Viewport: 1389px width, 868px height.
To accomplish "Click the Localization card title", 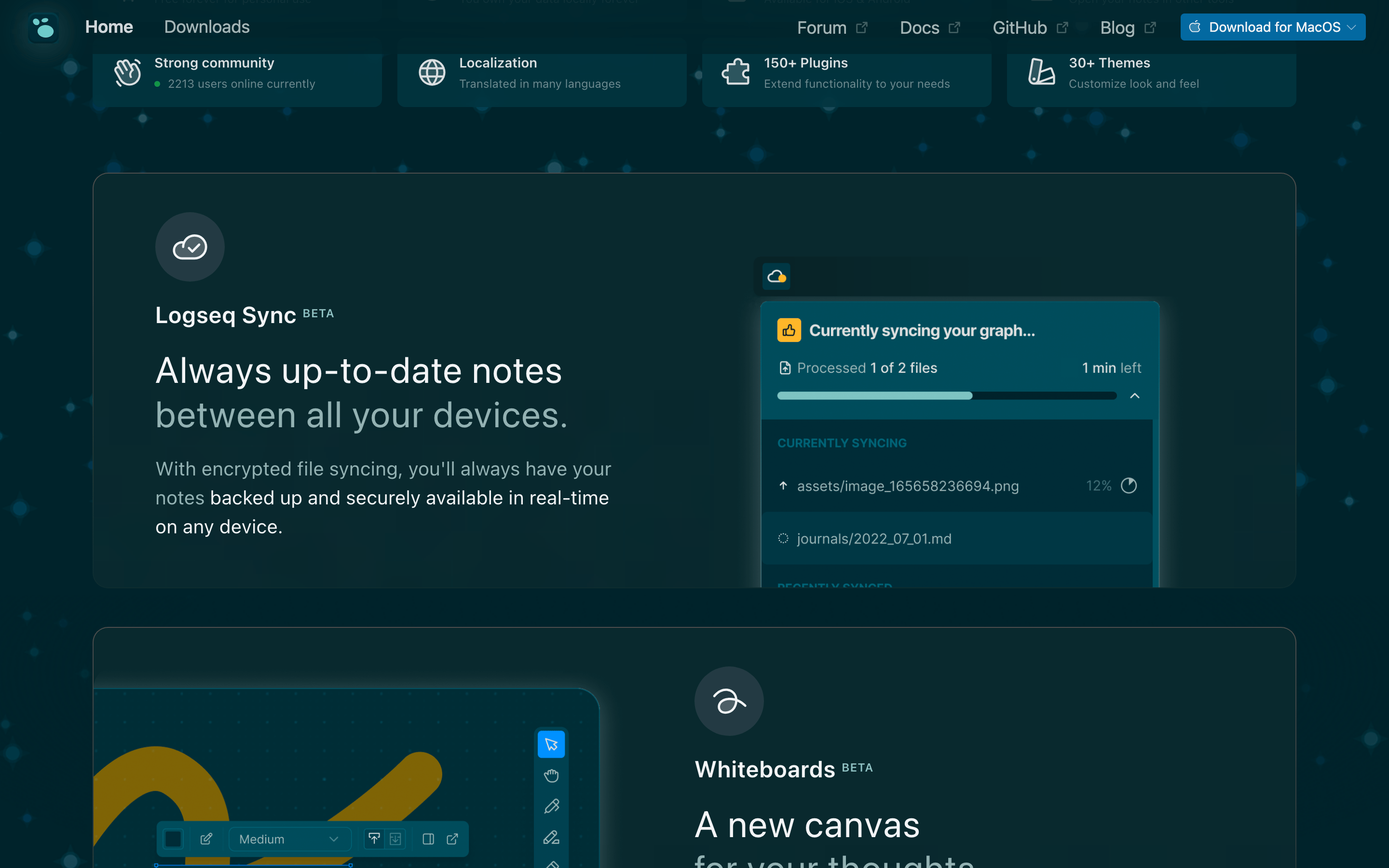I will 498,63.
